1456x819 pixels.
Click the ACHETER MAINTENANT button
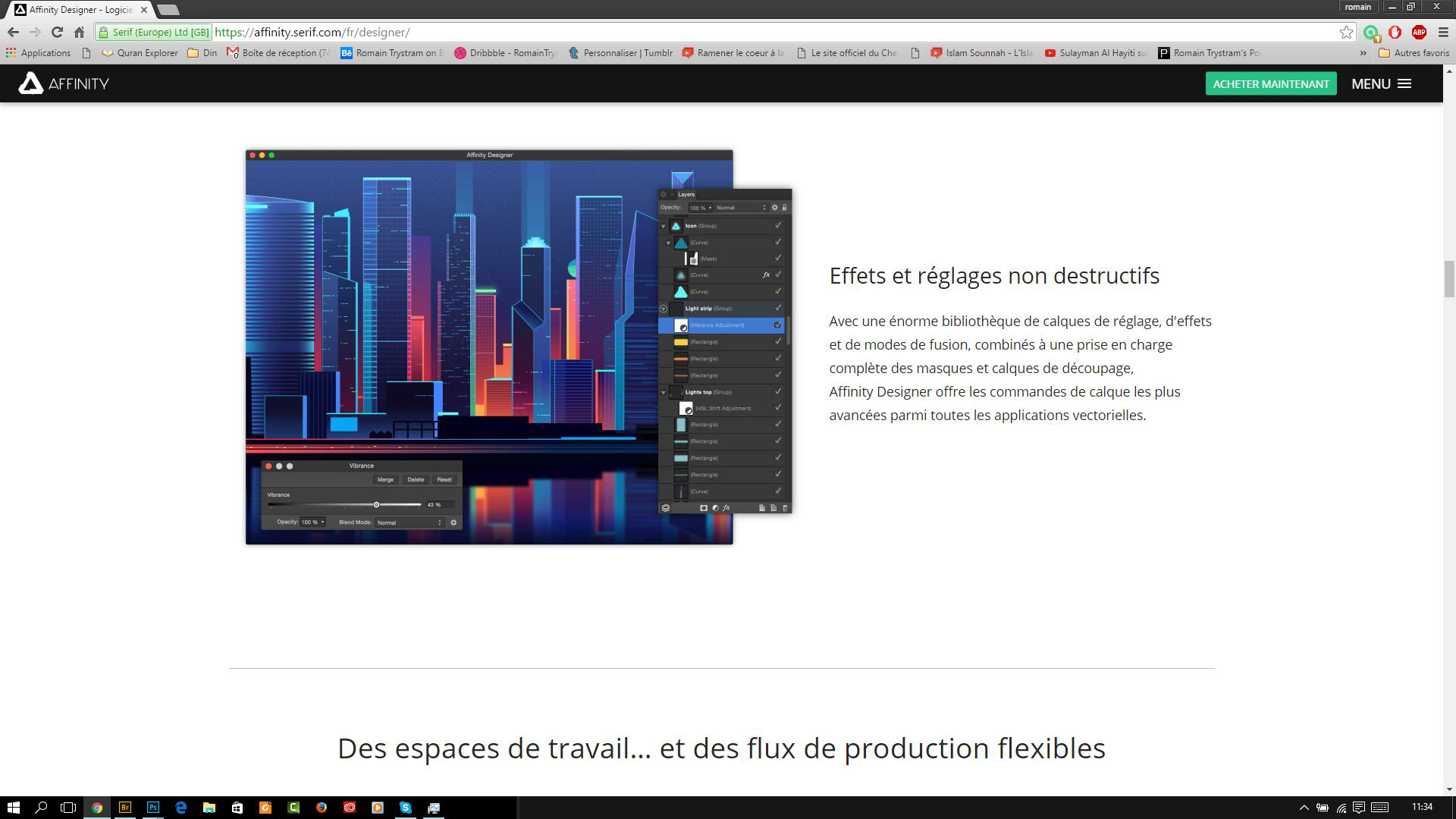tap(1270, 83)
